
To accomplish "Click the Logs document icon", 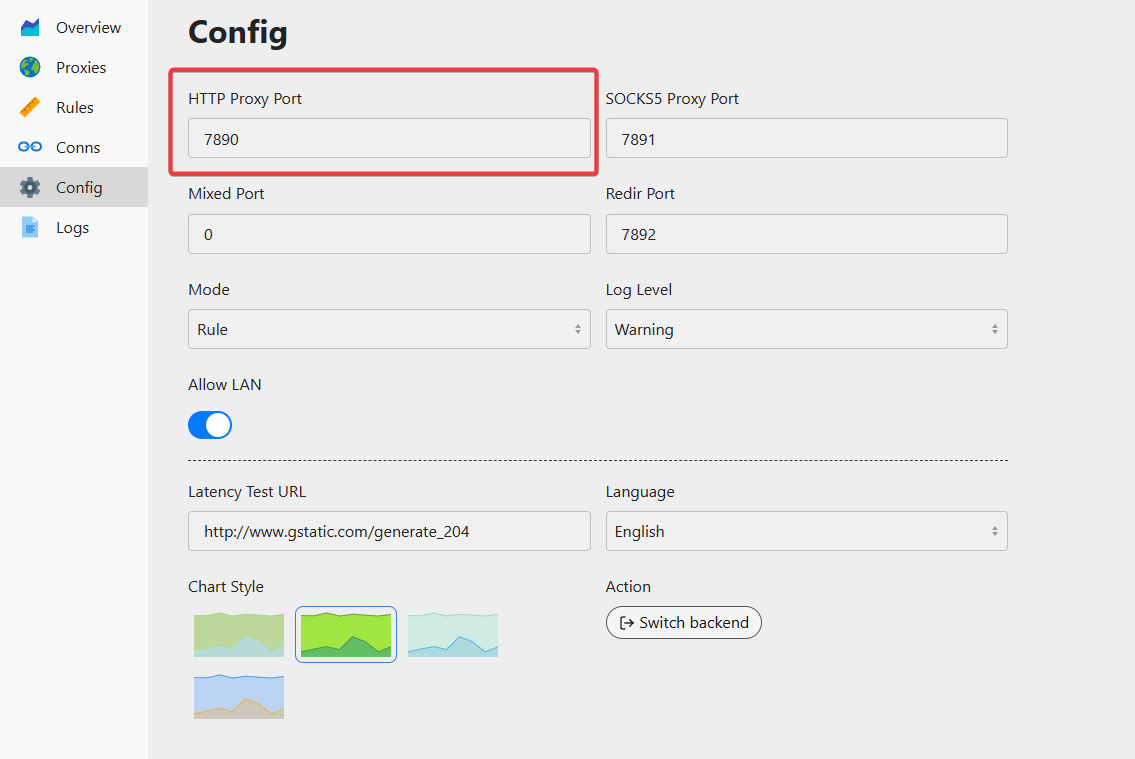I will point(30,228).
